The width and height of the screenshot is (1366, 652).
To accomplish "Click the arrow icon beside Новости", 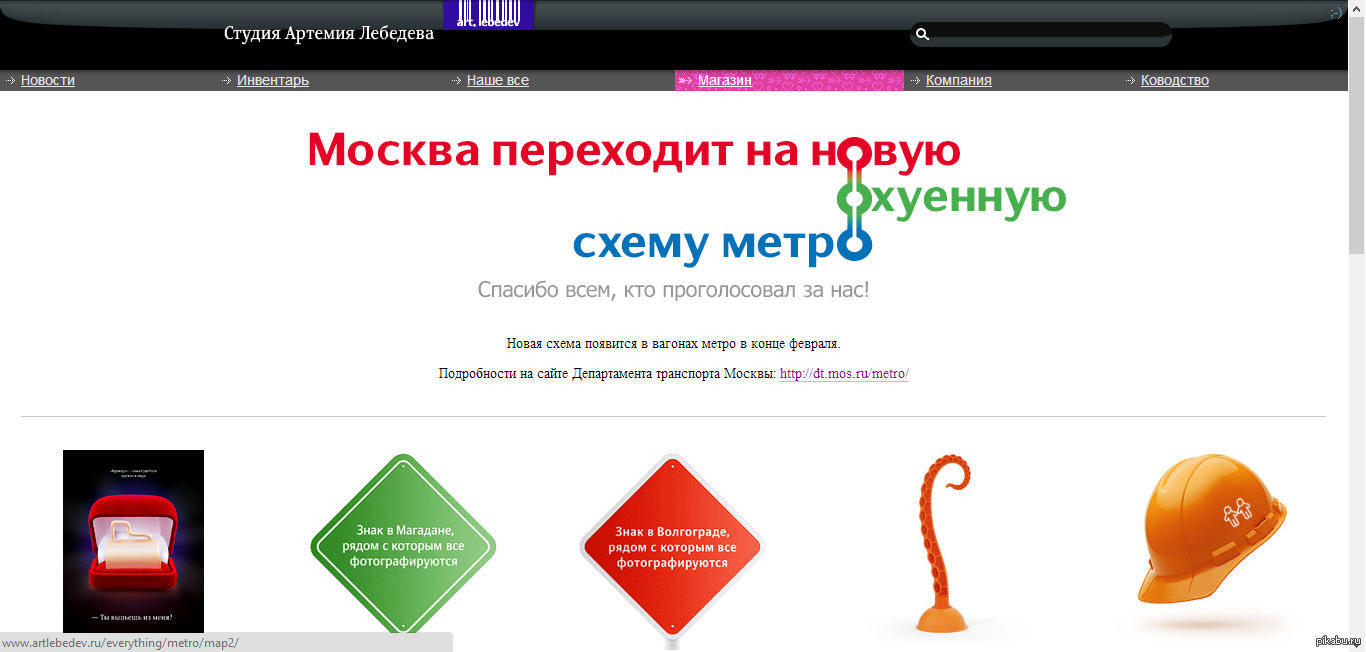I will (9, 81).
